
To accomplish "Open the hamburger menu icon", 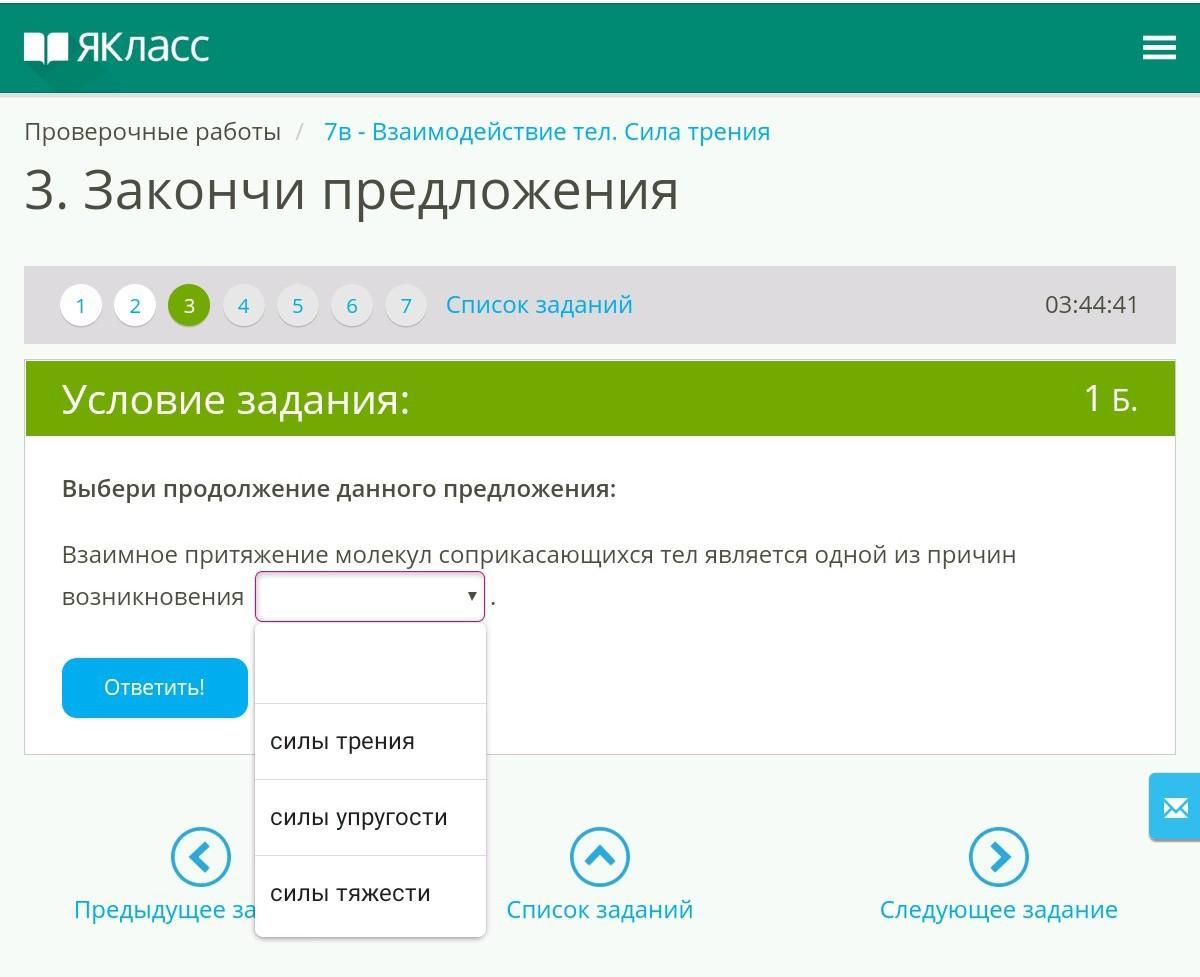I will pyautogui.click(x=1159, y=47).
